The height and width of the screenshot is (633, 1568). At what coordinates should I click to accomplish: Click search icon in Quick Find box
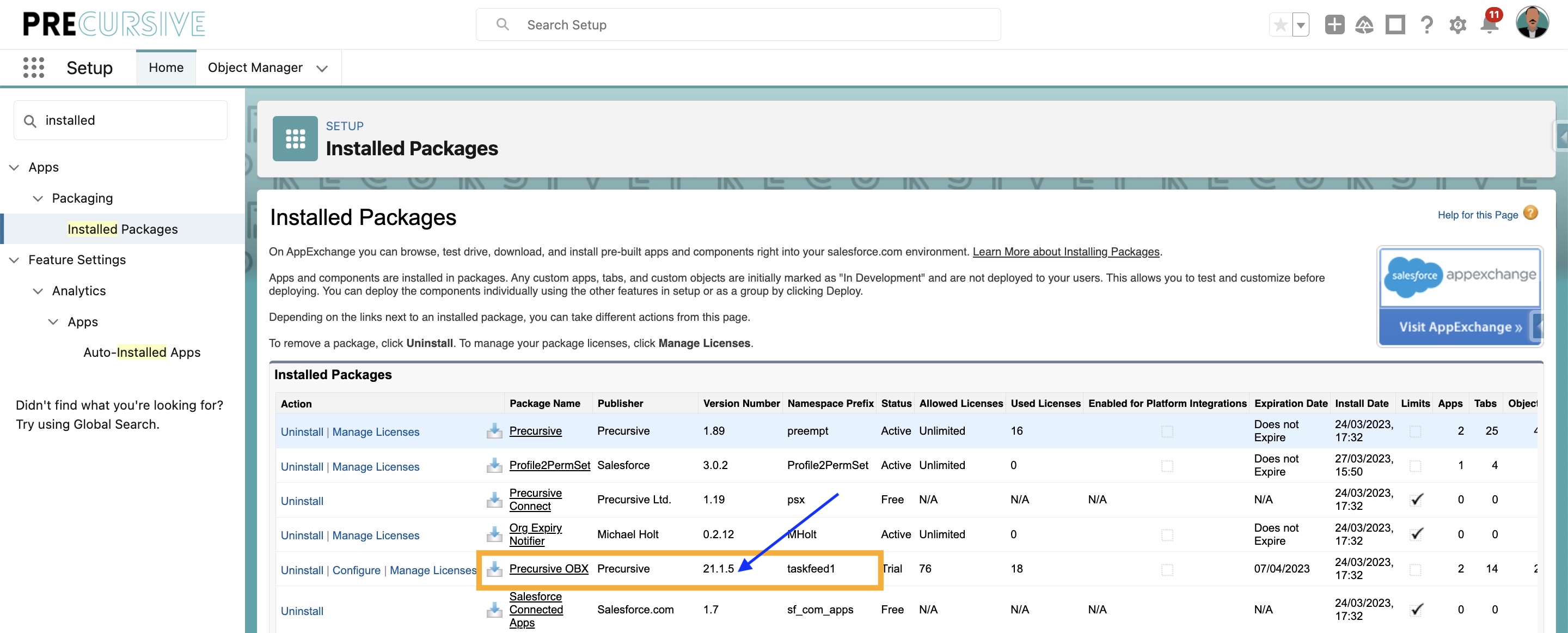click(30, 120)
